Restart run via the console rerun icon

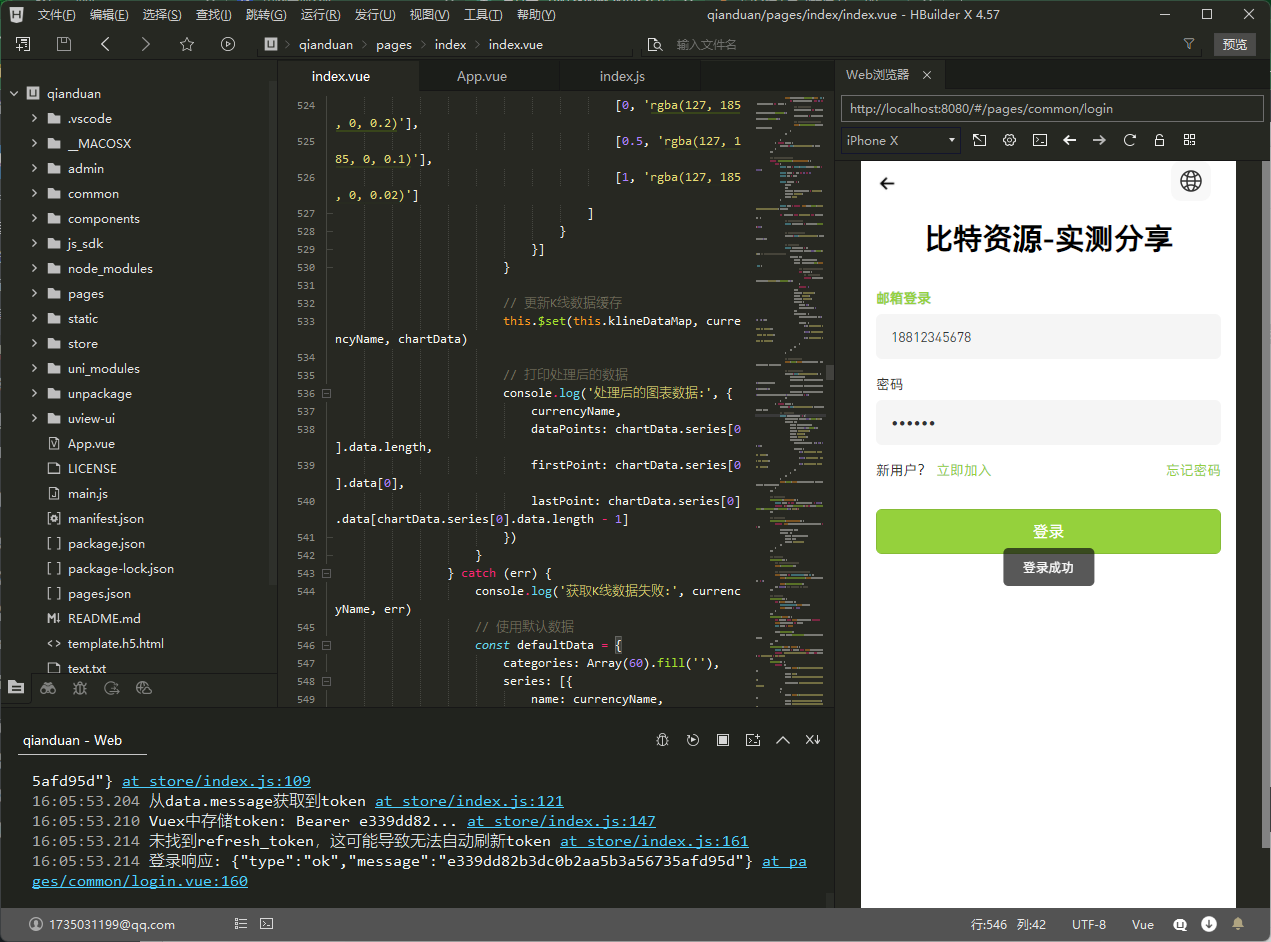coord(693,740)
